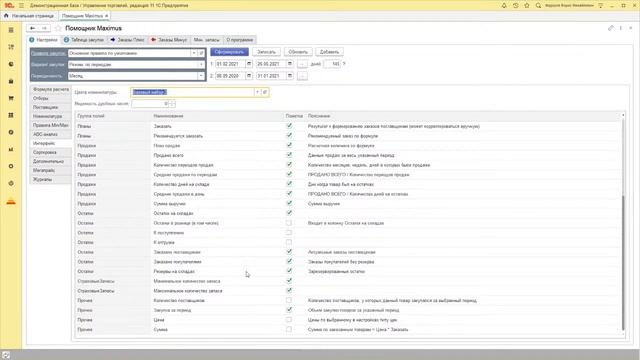Add Помощник Maximus to favorites with the star
Screen dimensions: 640x360
coord(58,28)
